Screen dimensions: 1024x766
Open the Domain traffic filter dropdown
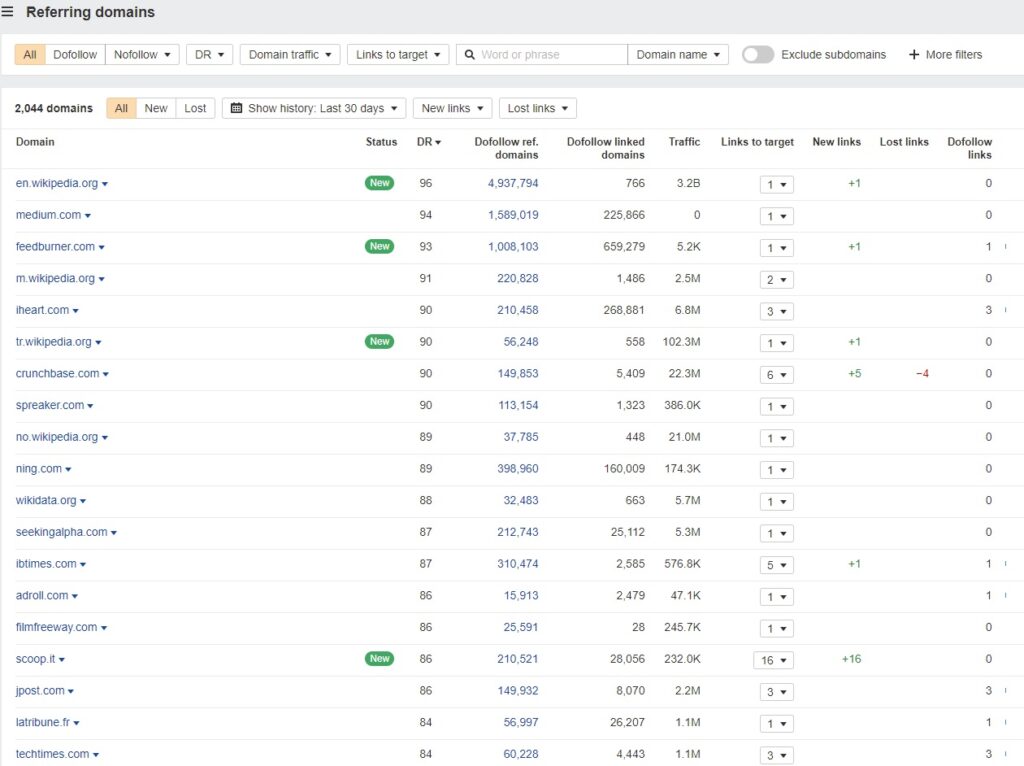point(290,55)
